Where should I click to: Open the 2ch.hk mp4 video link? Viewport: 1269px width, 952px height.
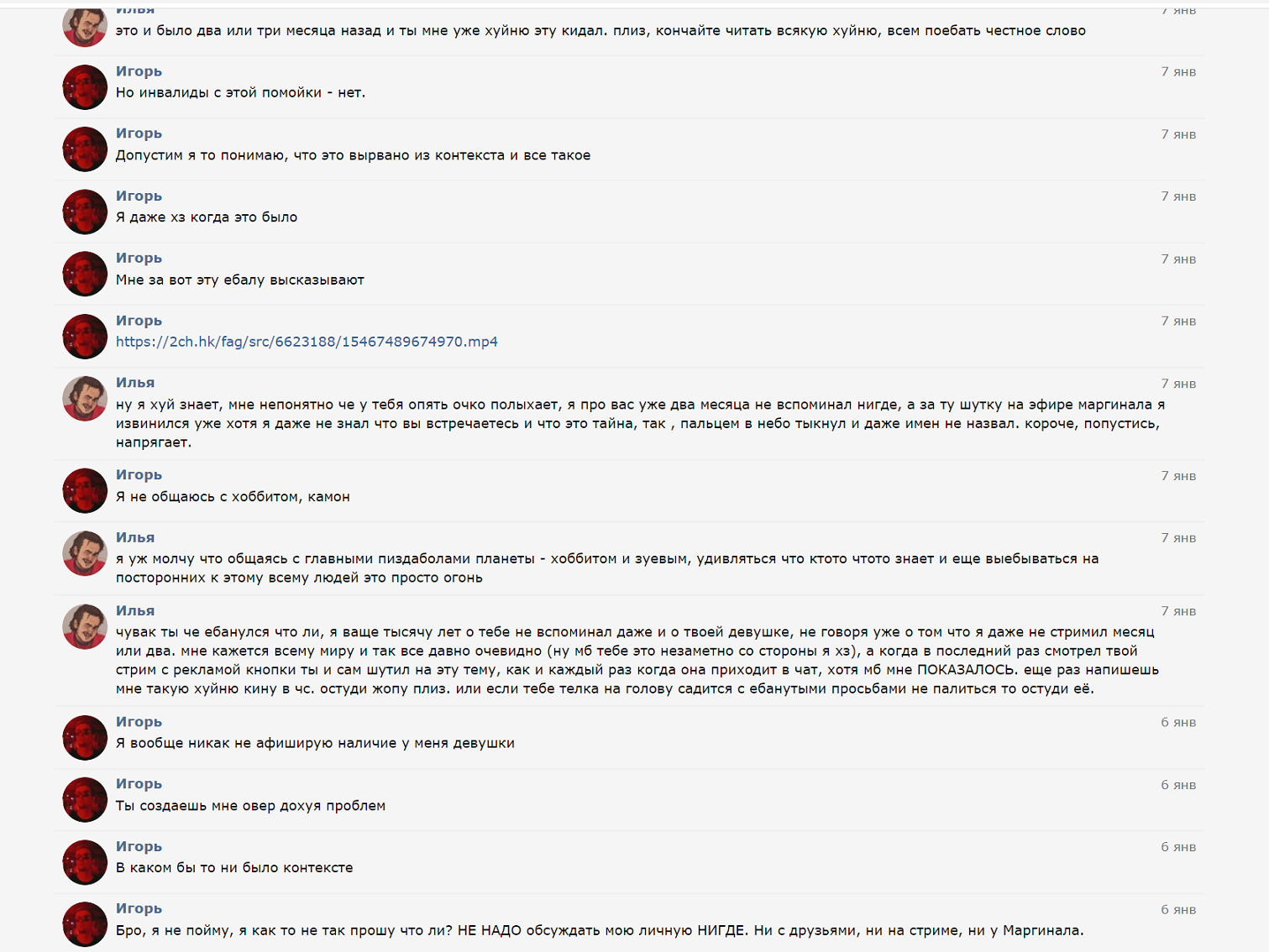307,342
